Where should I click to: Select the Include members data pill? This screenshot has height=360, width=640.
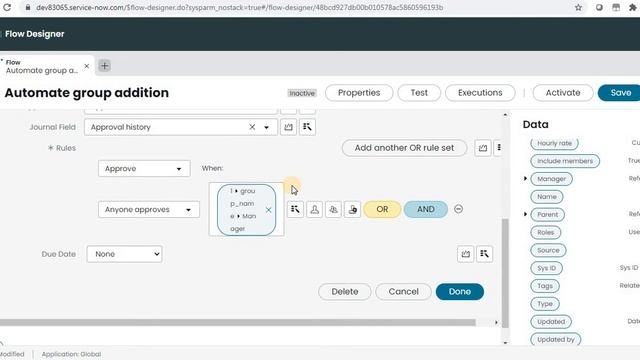click(565, 161)
